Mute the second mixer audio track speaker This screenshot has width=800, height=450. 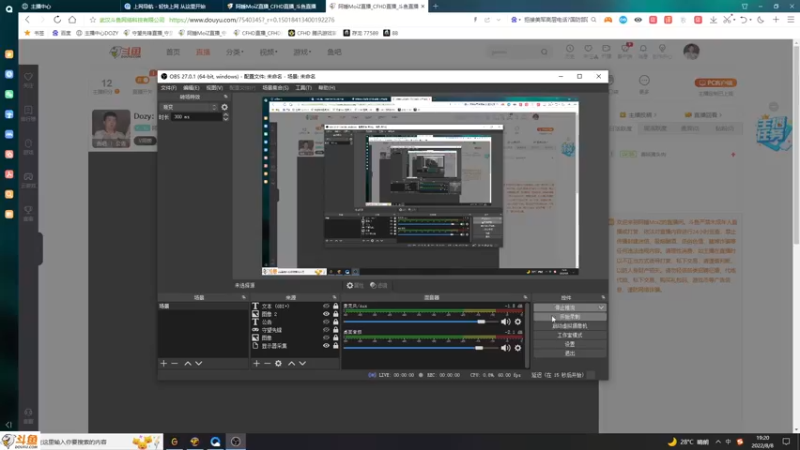pos(505,348)
